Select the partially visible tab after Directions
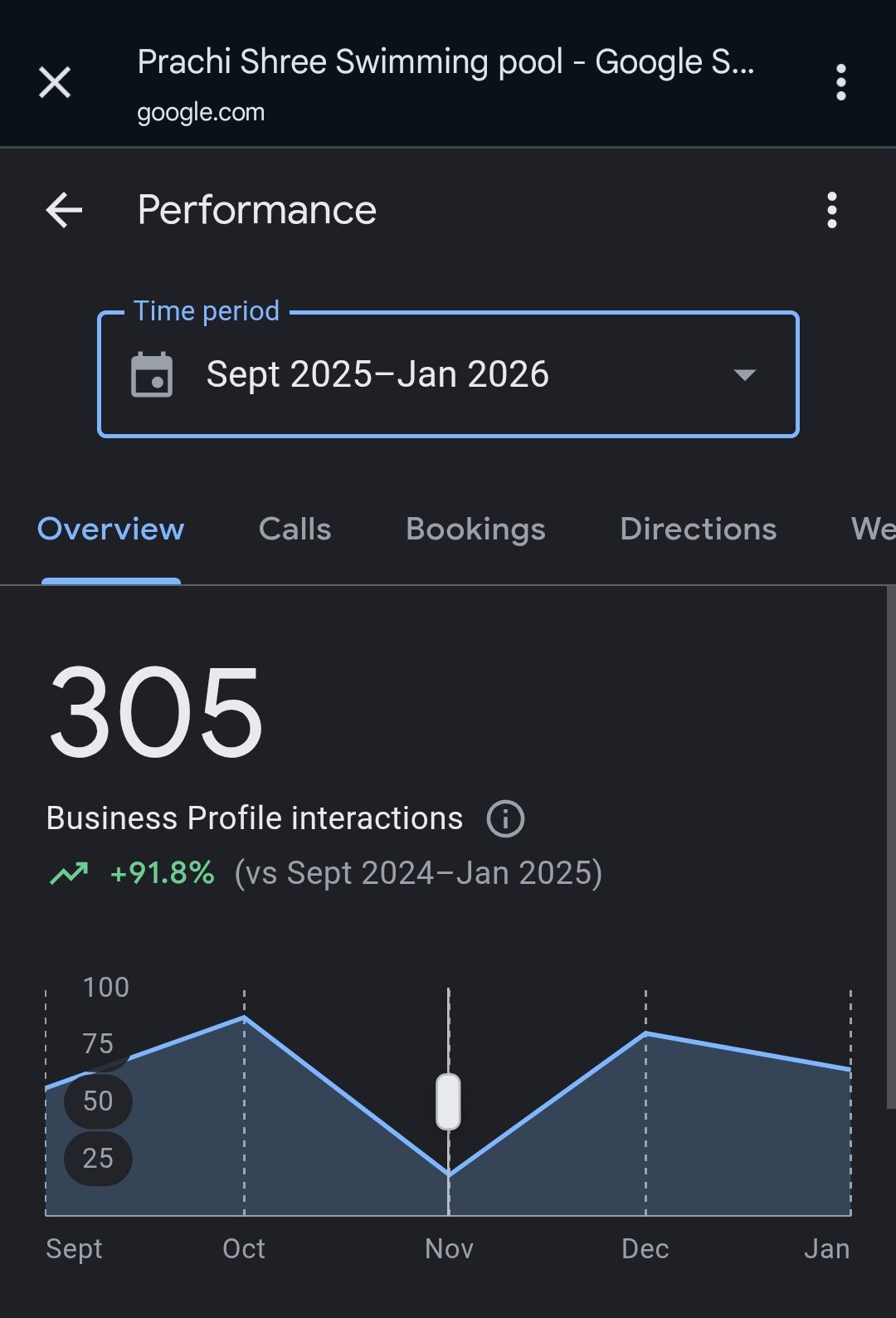This screenshot has height=1318, width=896. 871,530
